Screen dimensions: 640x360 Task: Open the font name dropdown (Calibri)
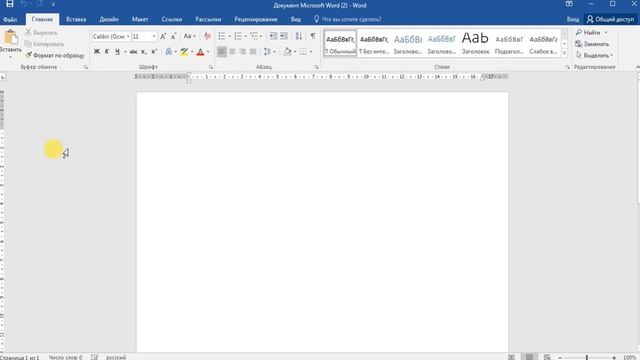[x=128, y=36]
